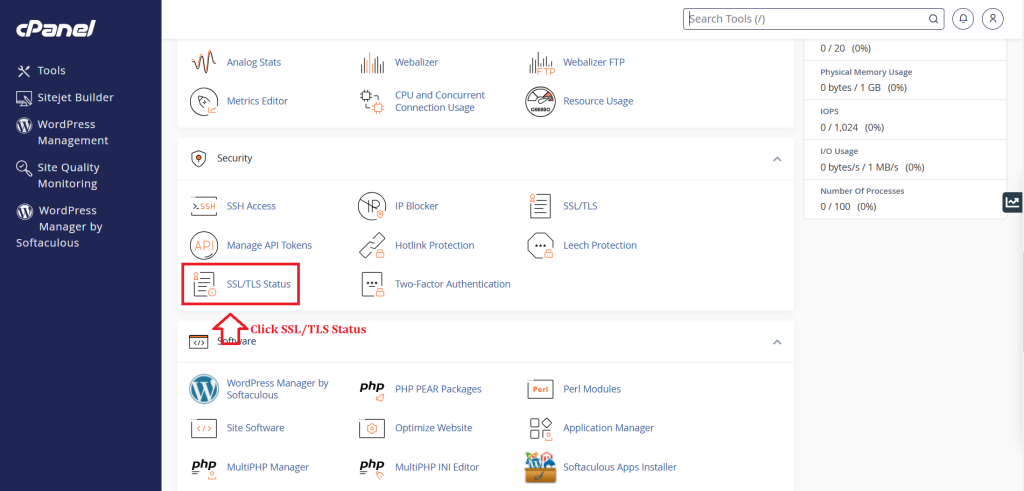The image size is (1024, 491).
Task: Click the Resource Usage link text
Action: tap(598, 101)
